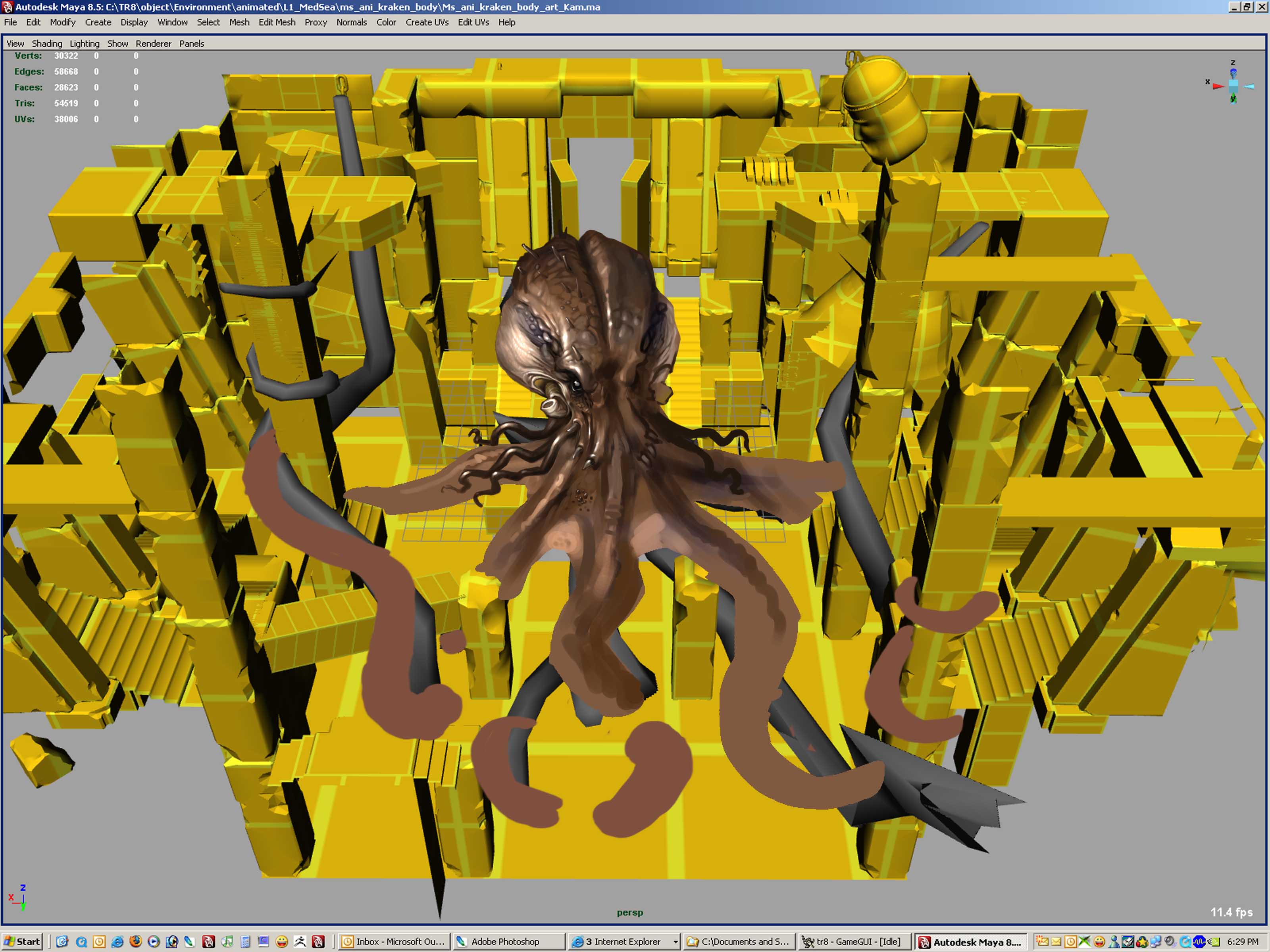Open the Normals menu
The image size is (1270, 952).
[x=351, y=22]
